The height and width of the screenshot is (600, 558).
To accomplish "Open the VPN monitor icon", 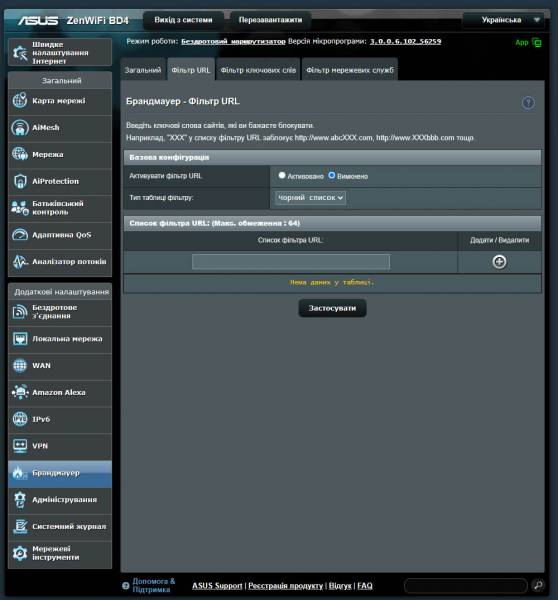I will click(20, 446).
